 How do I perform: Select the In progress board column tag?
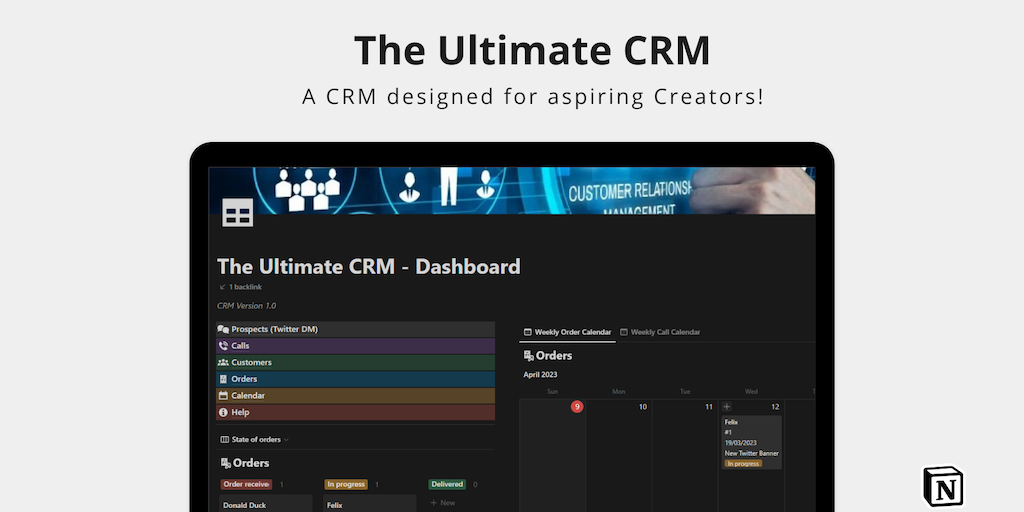click(345, 485)
